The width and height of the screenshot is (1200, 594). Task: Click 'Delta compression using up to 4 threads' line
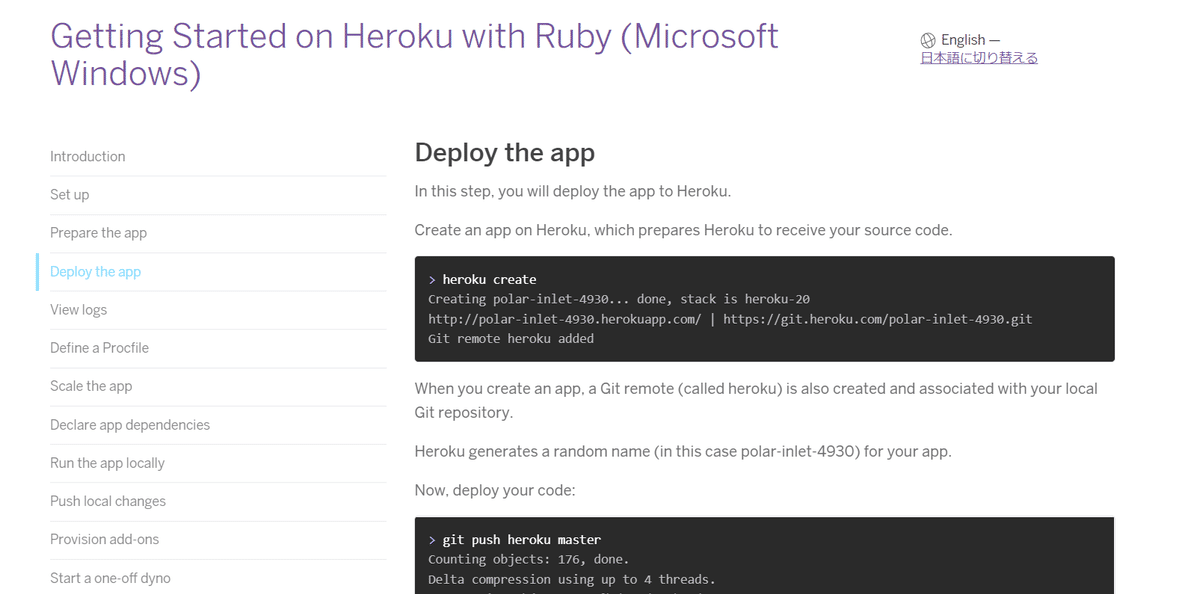[572, 579]
